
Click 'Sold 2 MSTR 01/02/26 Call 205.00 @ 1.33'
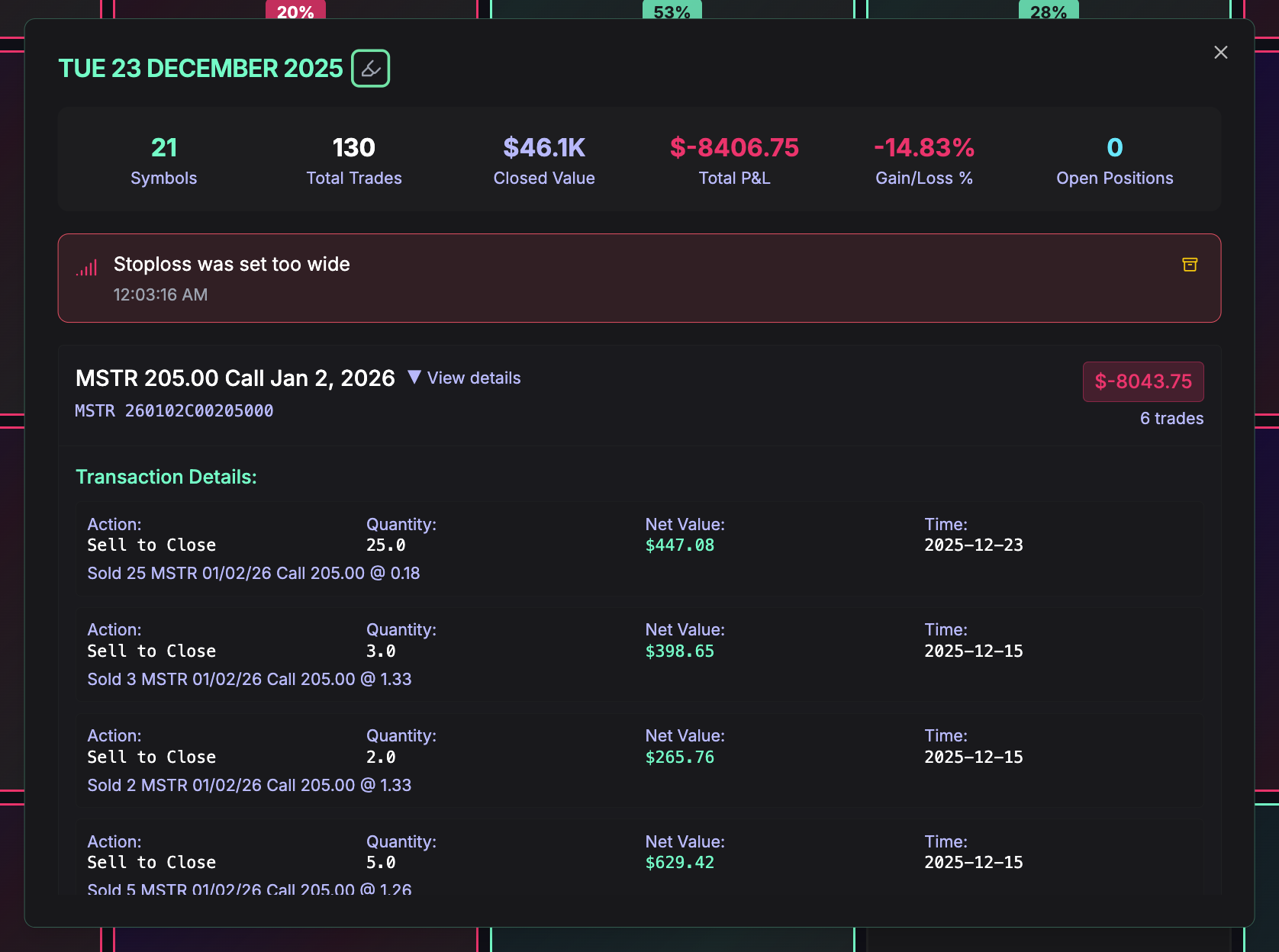[x=250, y=785]
